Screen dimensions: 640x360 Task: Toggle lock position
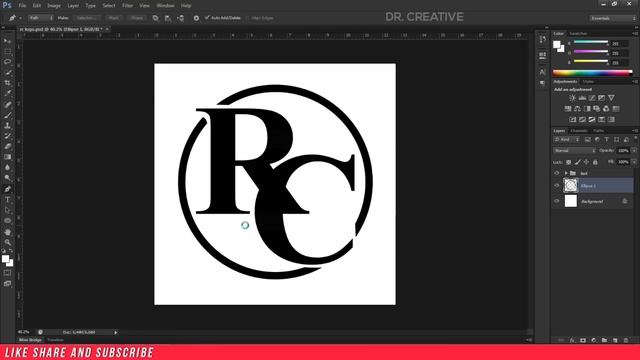point(587,162)
